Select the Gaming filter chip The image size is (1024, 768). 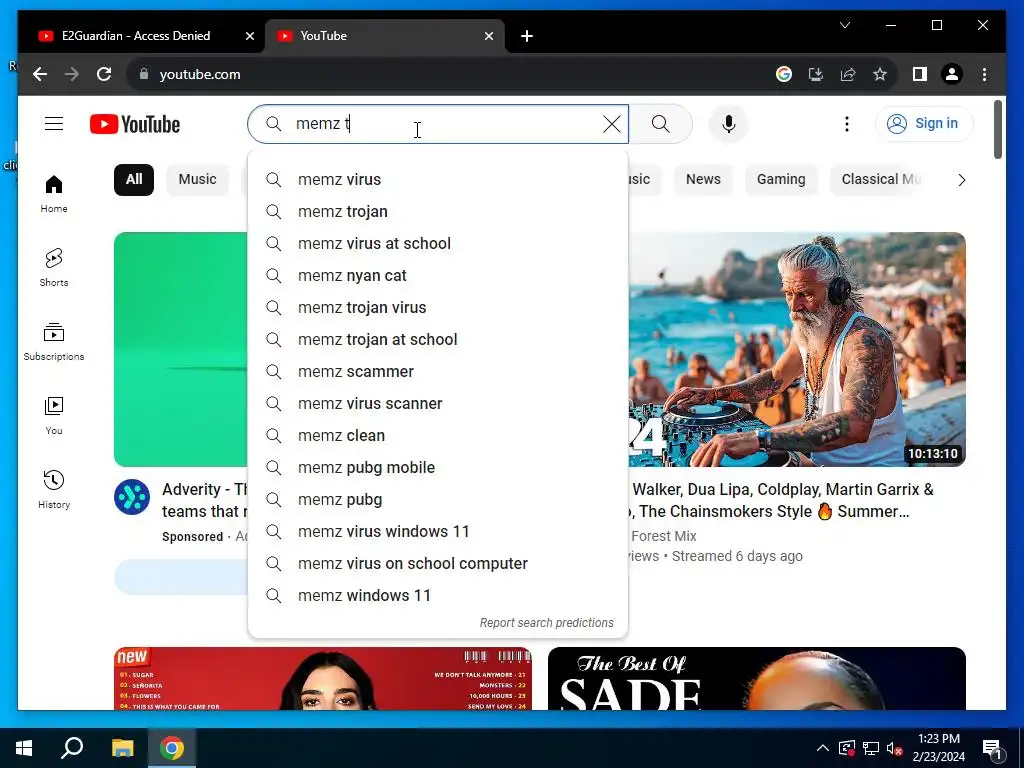pos(781,180)
